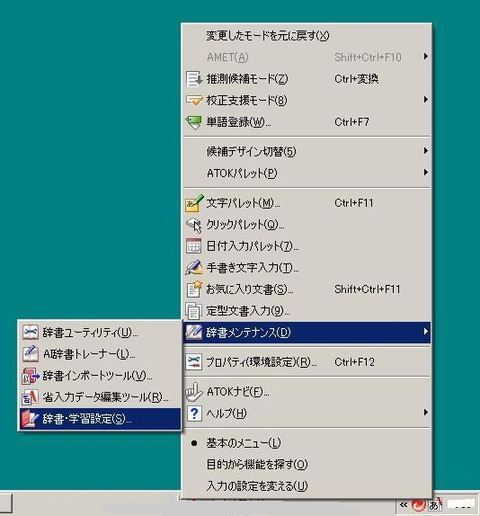Open 日付入力パレット(7) via the calendar icon

click(194, 246)
